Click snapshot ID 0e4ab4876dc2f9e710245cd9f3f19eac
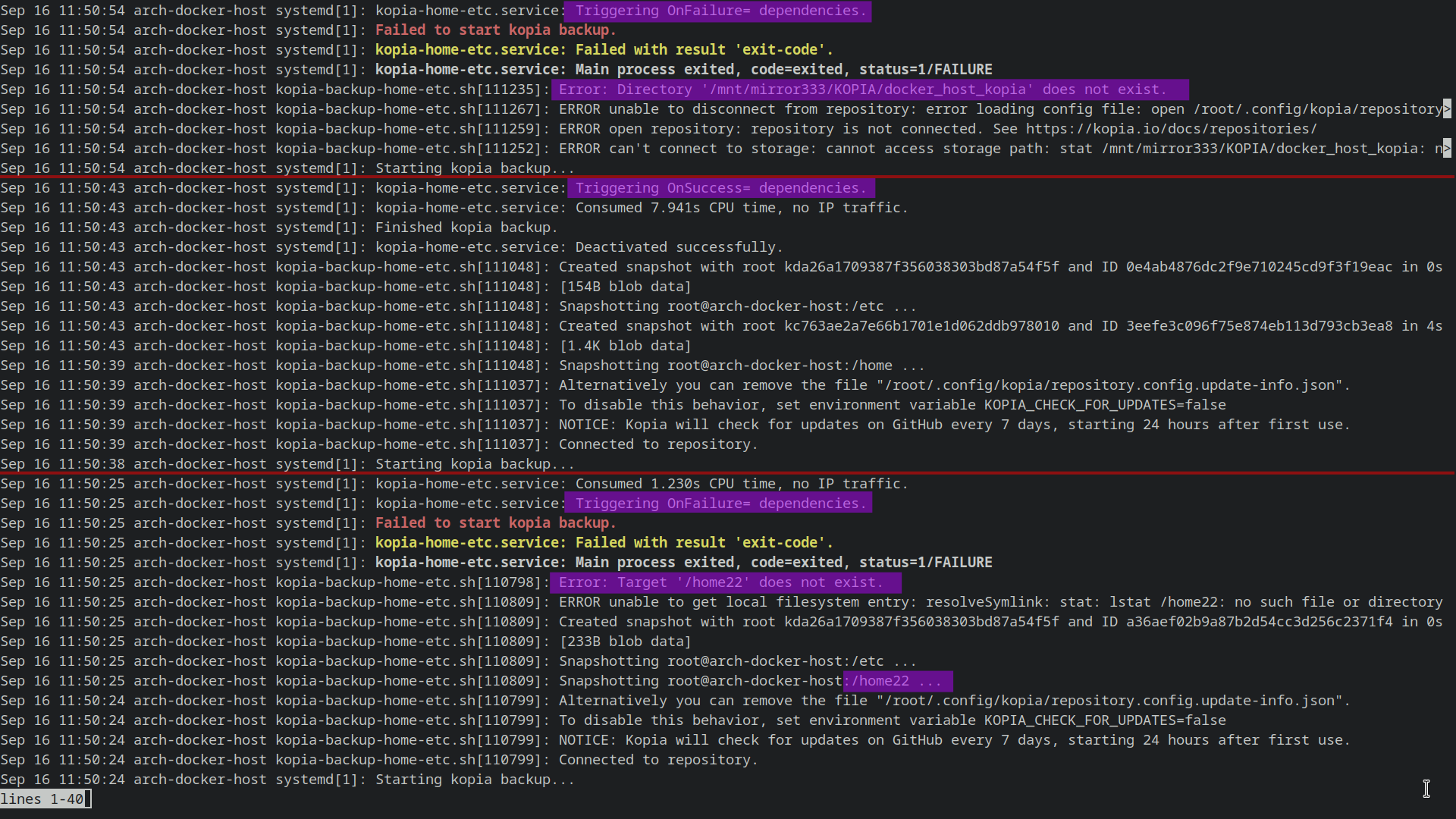This screenshot has width=1456, height=819. [1259, 267]
